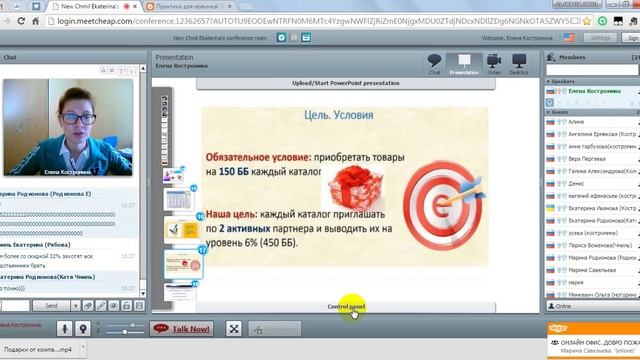Click the smiley icon in chat toolbar
Viewport: 640px width, 360px height.
pyautogui.click(x=113, y=305)
